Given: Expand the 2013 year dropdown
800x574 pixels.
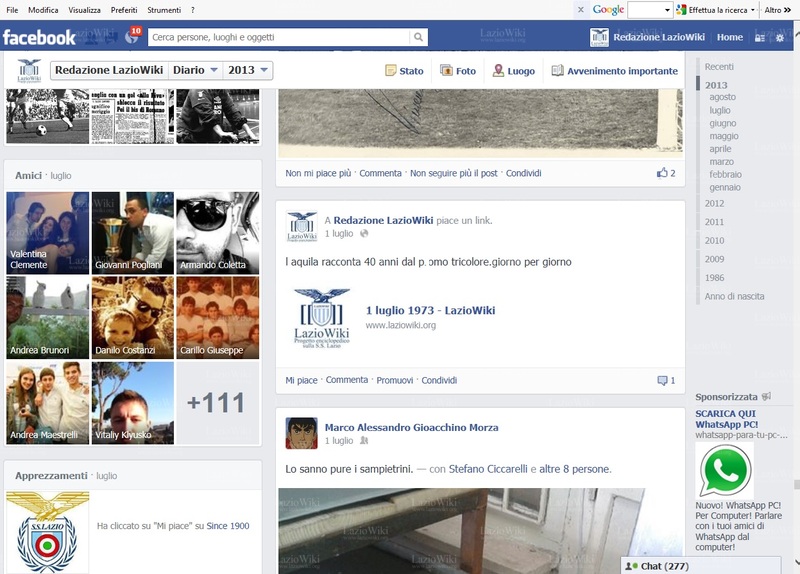Looking at the screenshot, I should (x=248, y=70).
